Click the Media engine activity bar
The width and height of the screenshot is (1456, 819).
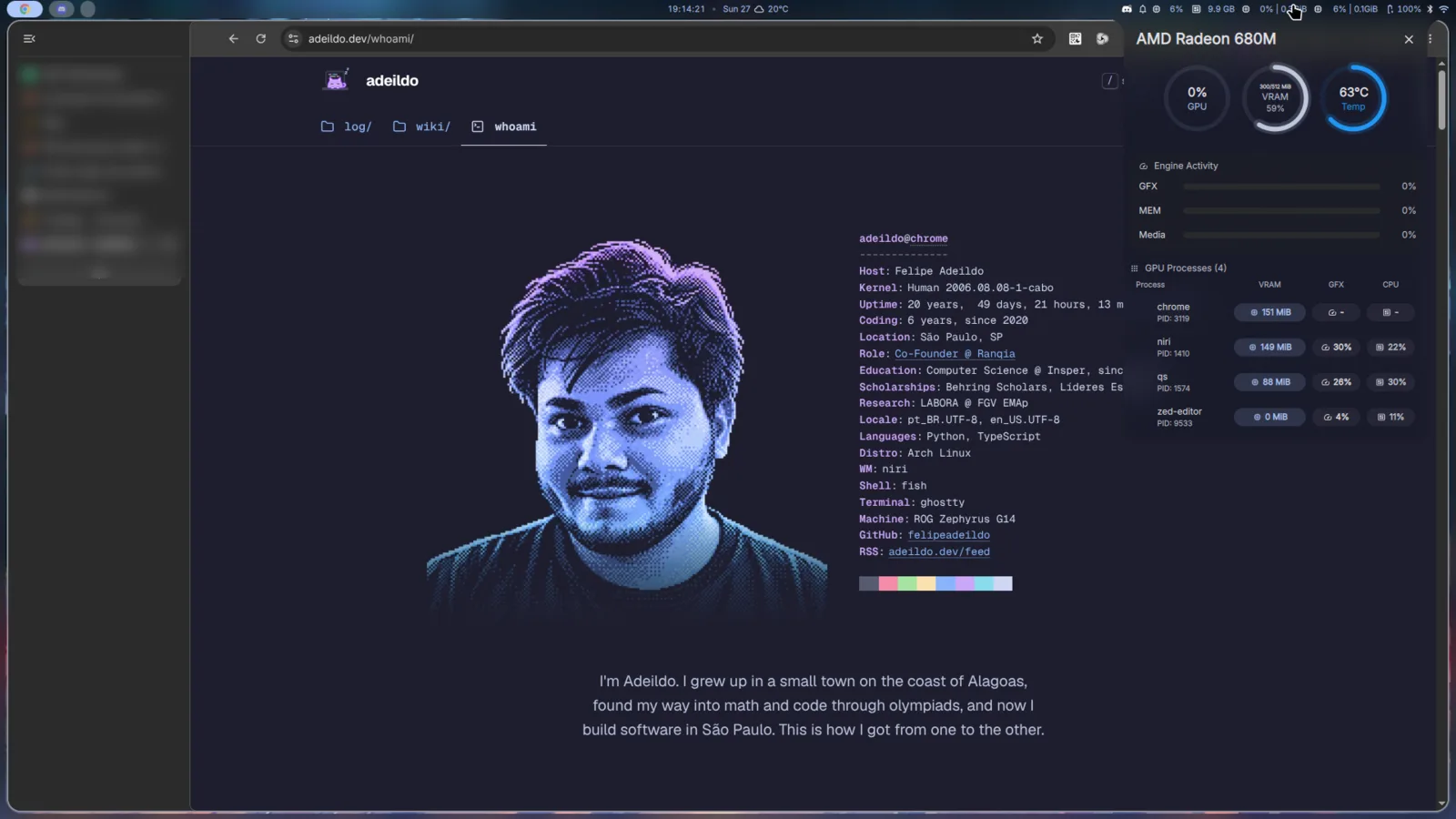(1281, 235)
